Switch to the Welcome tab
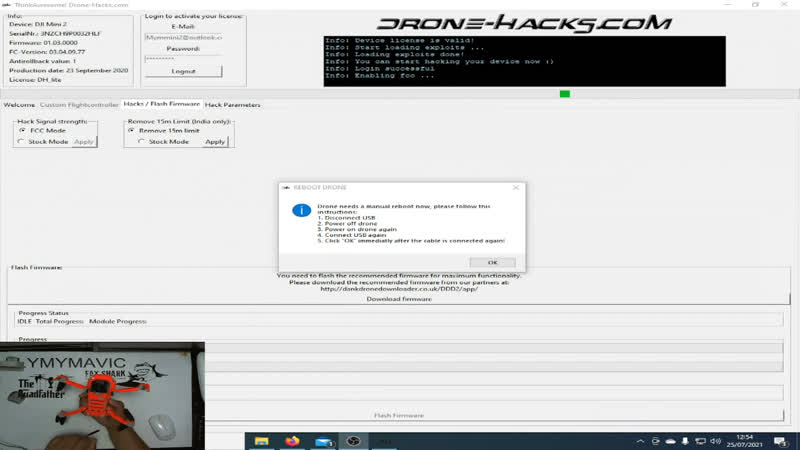The width and height of the screenshot is (800, 450). click(19, 105)
